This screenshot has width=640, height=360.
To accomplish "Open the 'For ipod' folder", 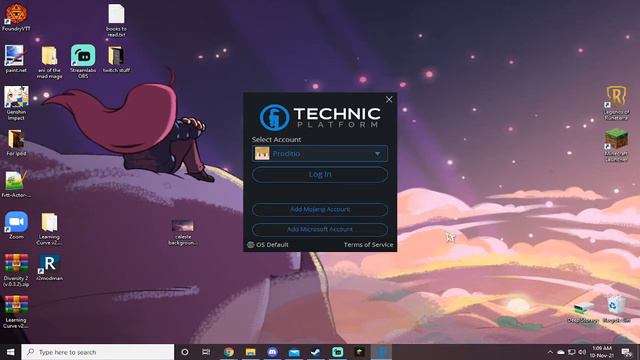I will pyautogui.click(x=16, y=143).
